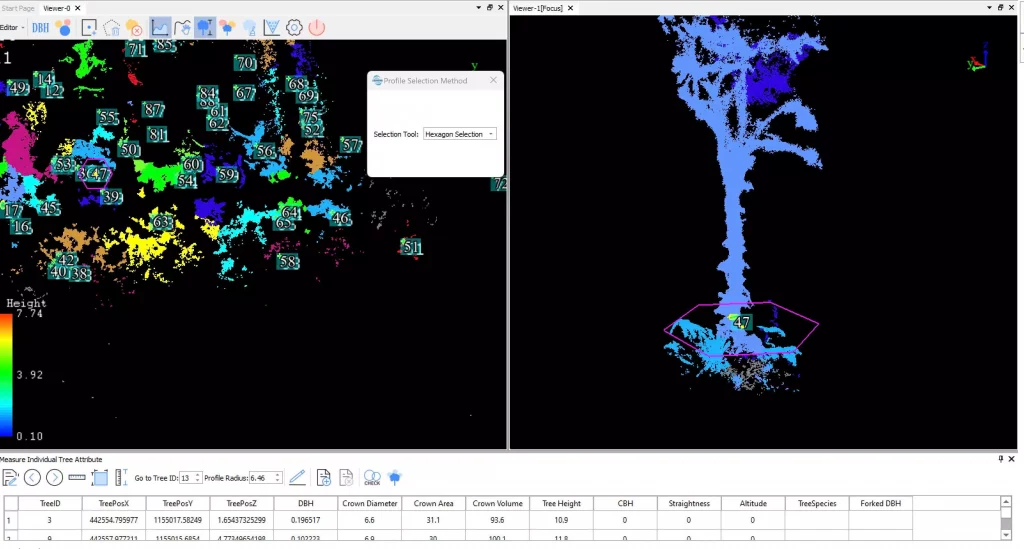
Task: Click the CHECK icon in measure toolbar
Action: coord(371,478)
